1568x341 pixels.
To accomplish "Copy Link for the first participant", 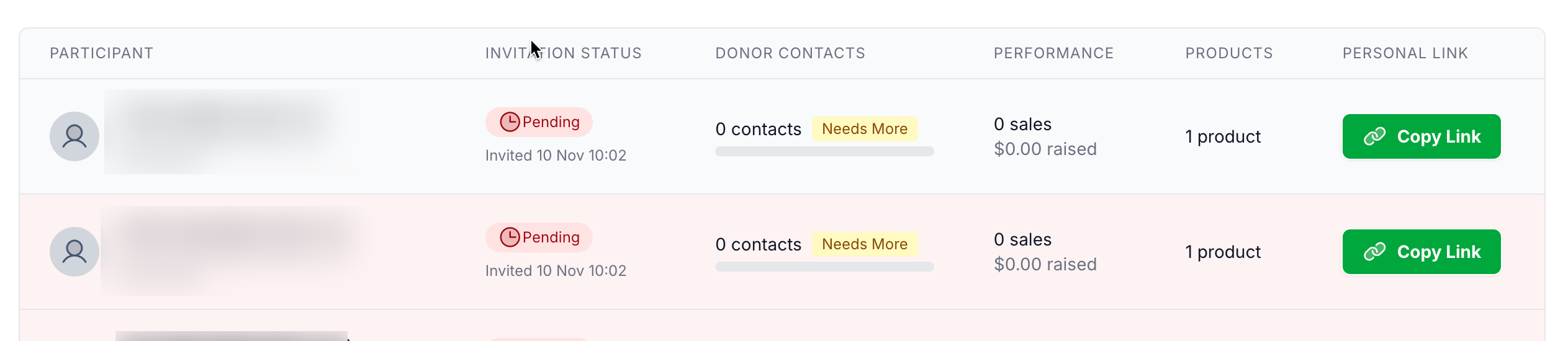I will tap(1422, 136).
